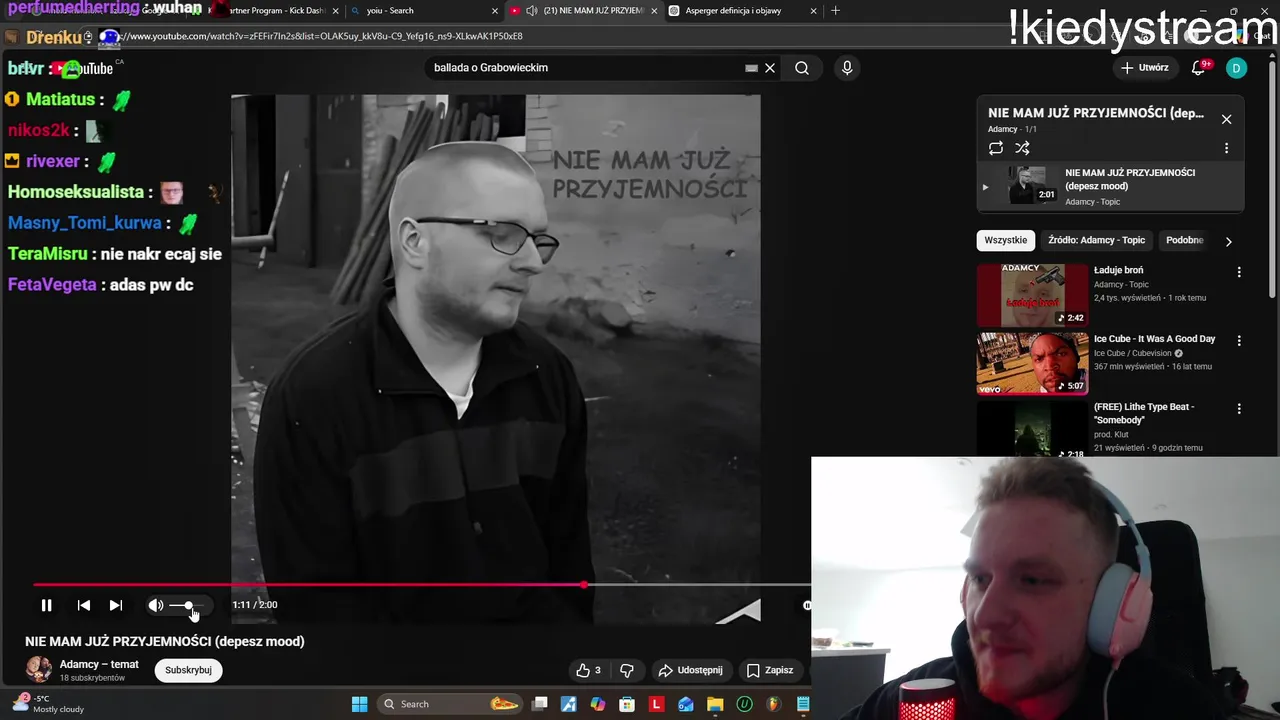Subscribe using the Subskrybuj button

[188, 670]
